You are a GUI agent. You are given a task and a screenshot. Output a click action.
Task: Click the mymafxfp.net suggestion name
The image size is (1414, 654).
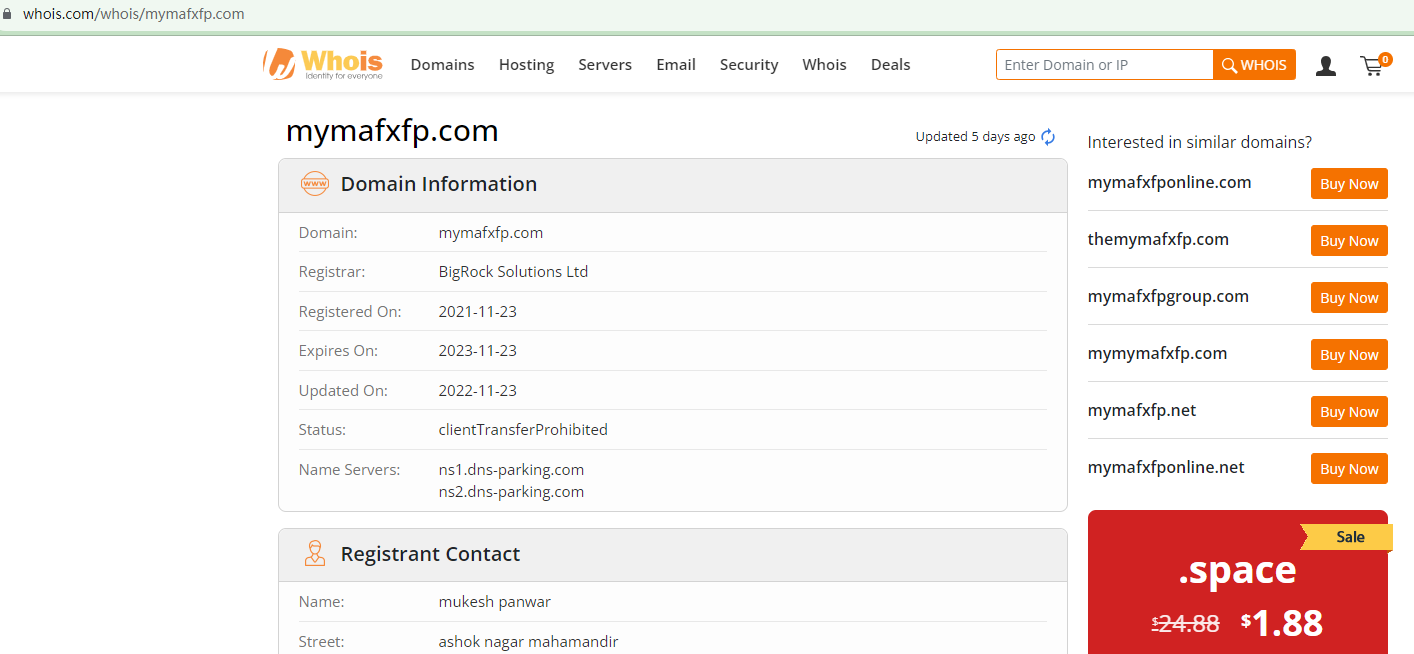coord(1142,411)
